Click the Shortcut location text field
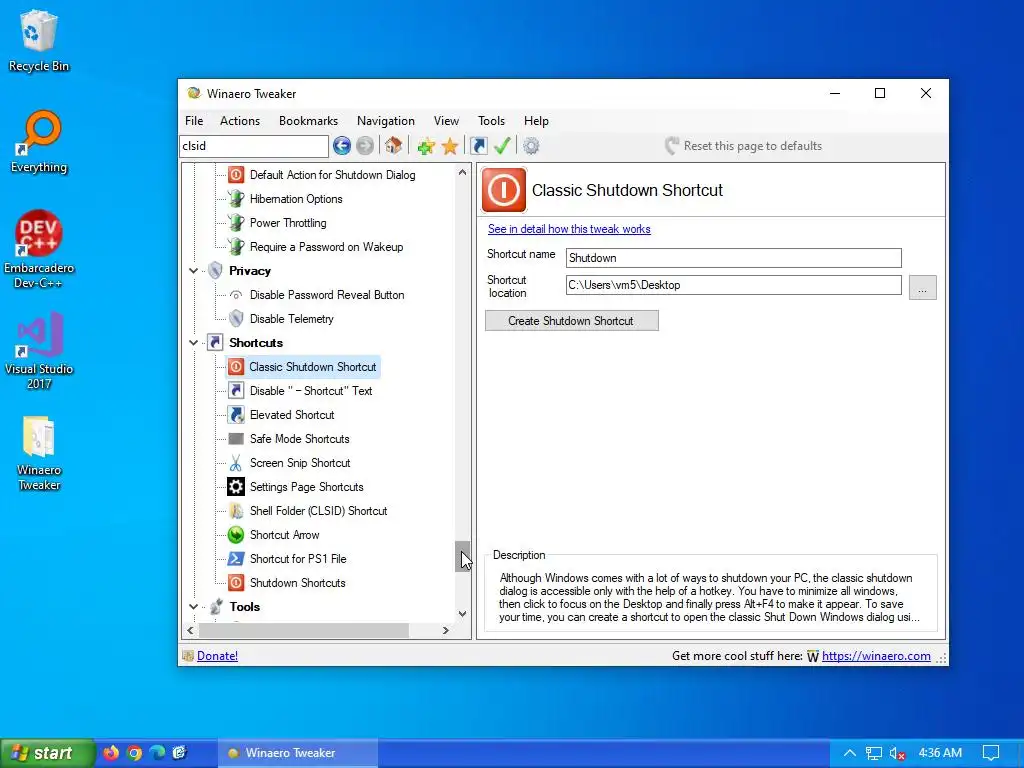This screenshot has height=768, width=1024. point(733,285)
